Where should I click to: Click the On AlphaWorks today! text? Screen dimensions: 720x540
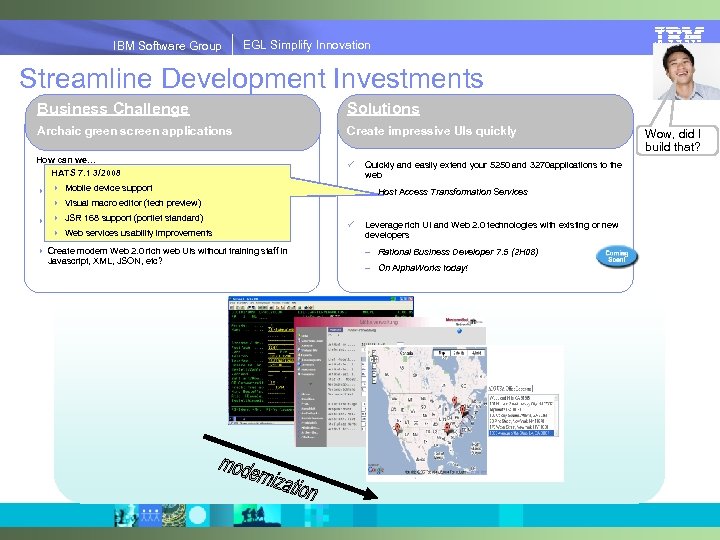pyautogui.click(x=422, y=268)
